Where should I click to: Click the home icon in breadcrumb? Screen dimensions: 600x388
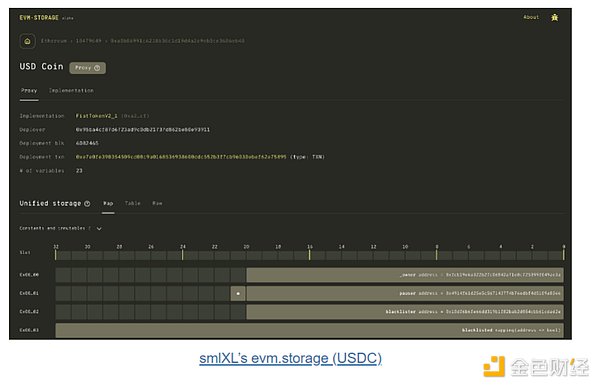click(x=28, y=41)
